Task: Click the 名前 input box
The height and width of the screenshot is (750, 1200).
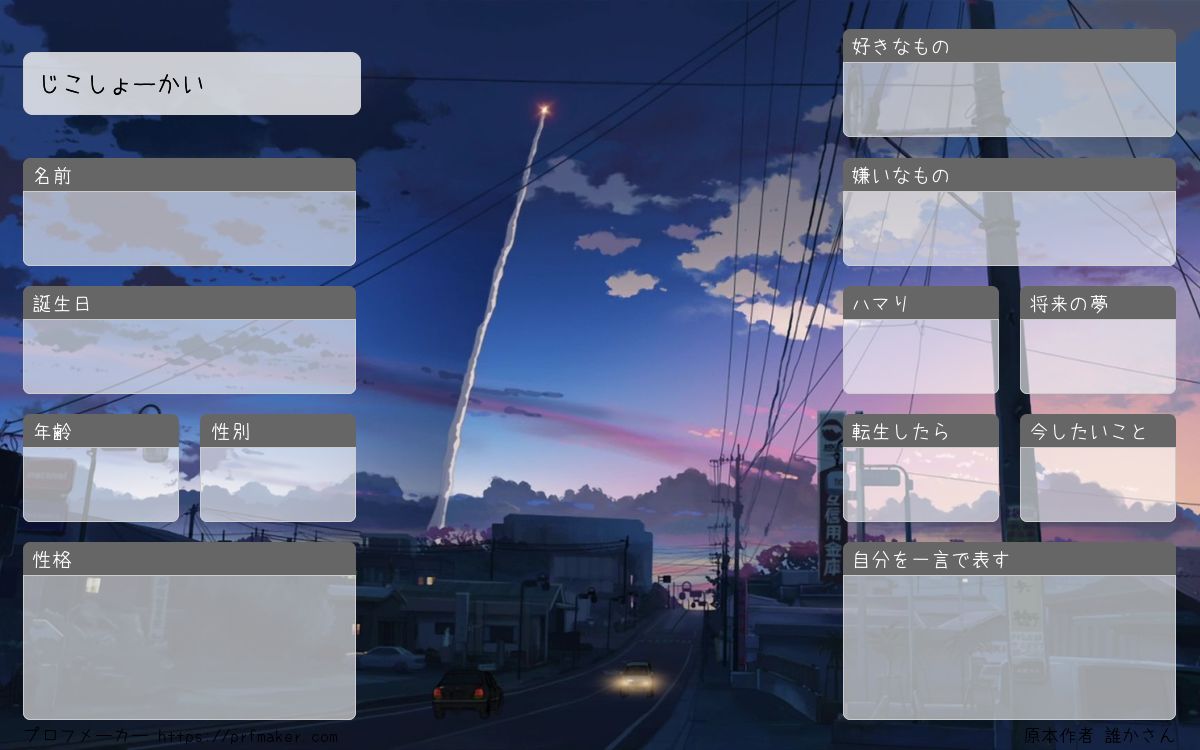Action: (x=189, y=228)
